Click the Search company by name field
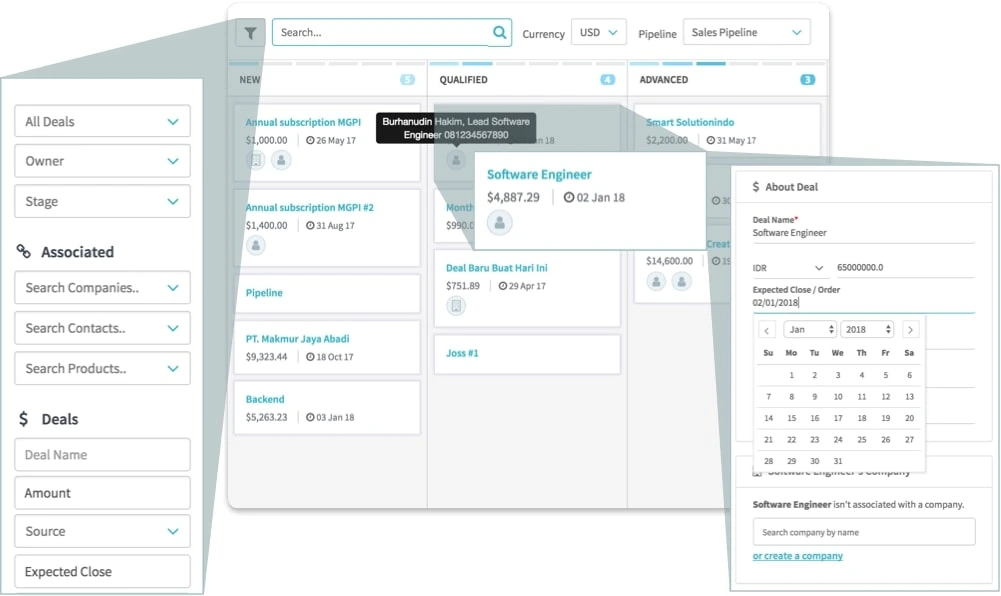Screen dimensions: 1001x596 (x=864, y=532)
